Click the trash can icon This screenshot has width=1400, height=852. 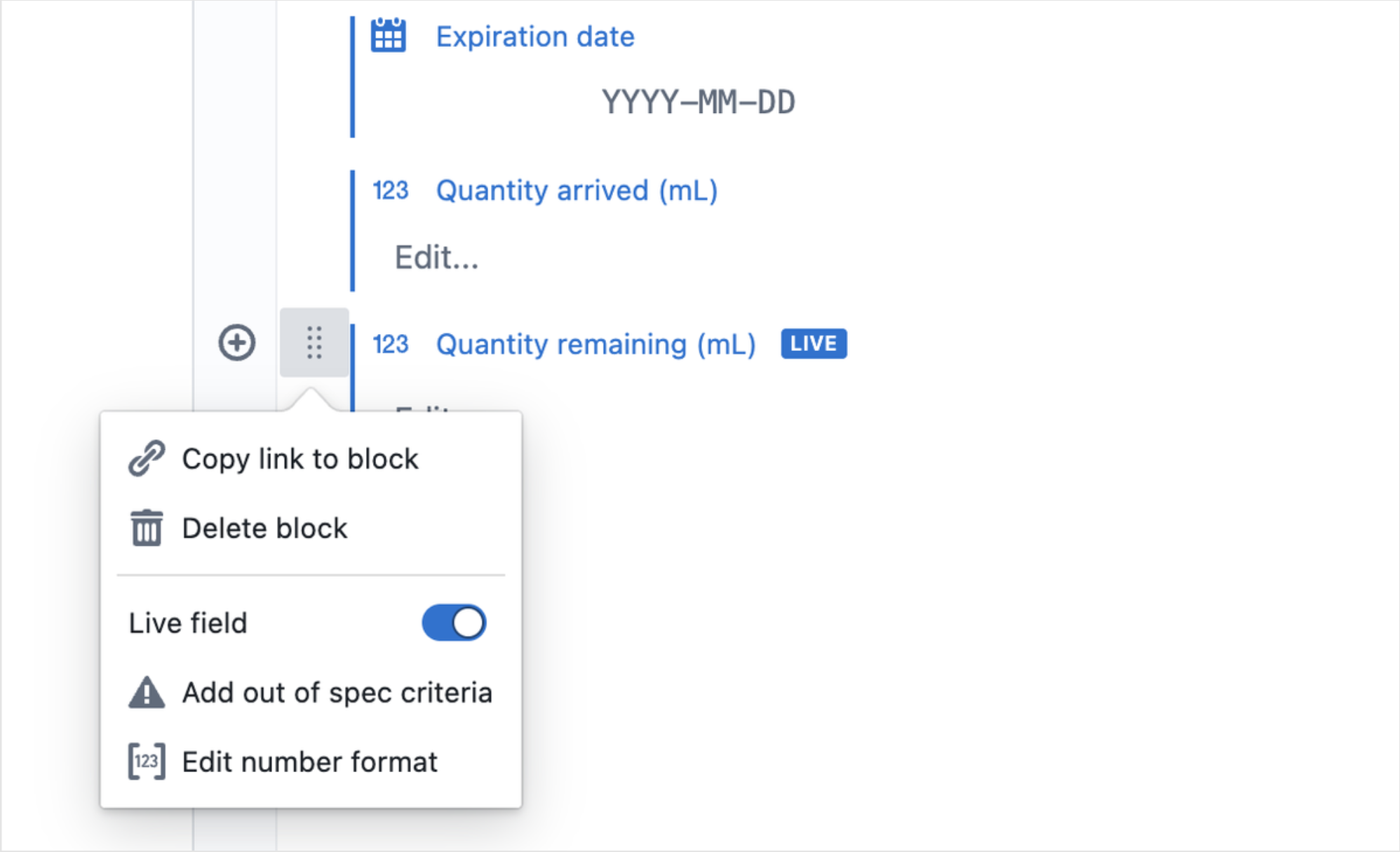tap(147, 528)
